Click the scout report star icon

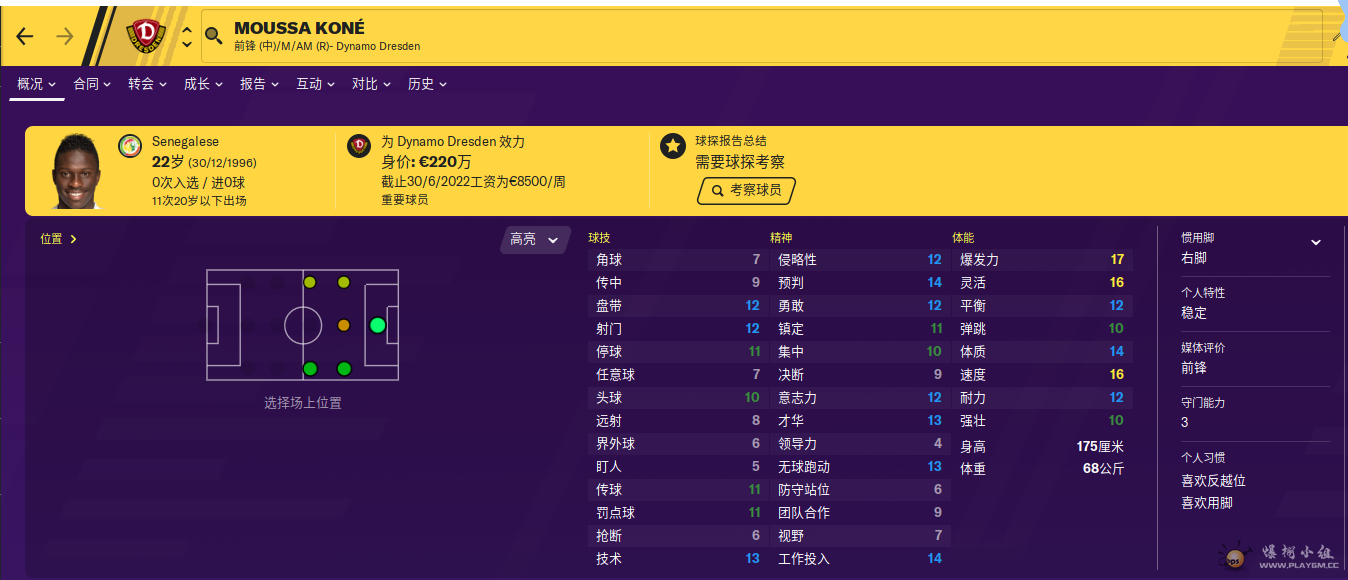coord(672,146)
